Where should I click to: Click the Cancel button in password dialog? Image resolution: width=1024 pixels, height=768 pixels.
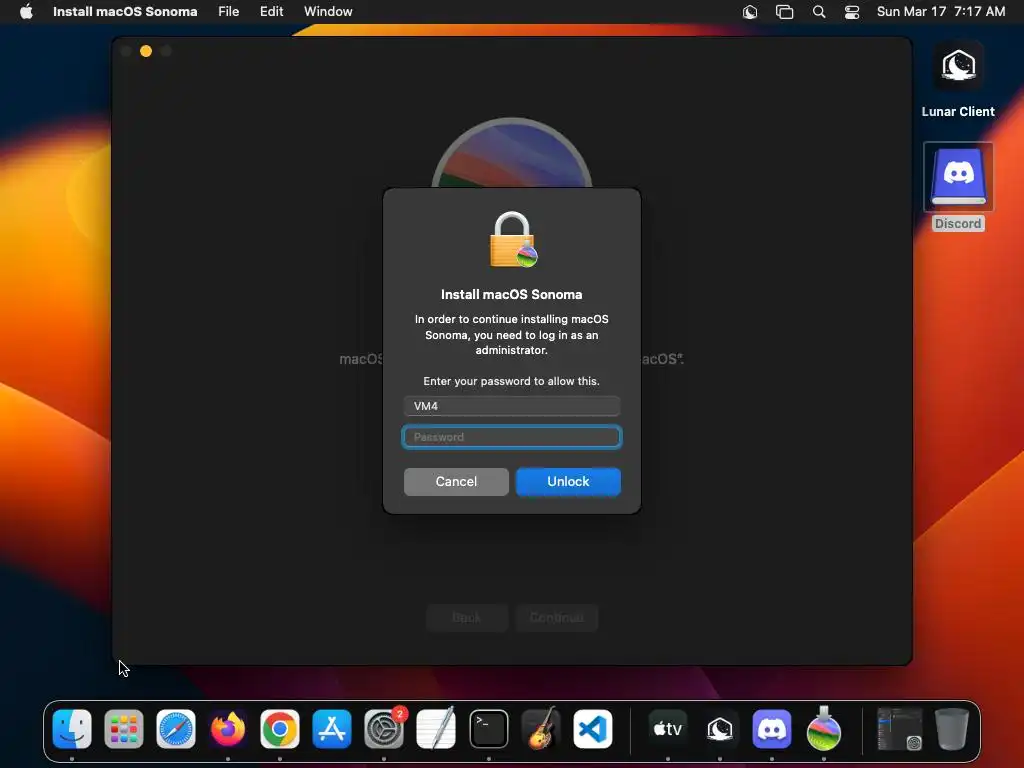pyautogui.click(x=456, y=481)
